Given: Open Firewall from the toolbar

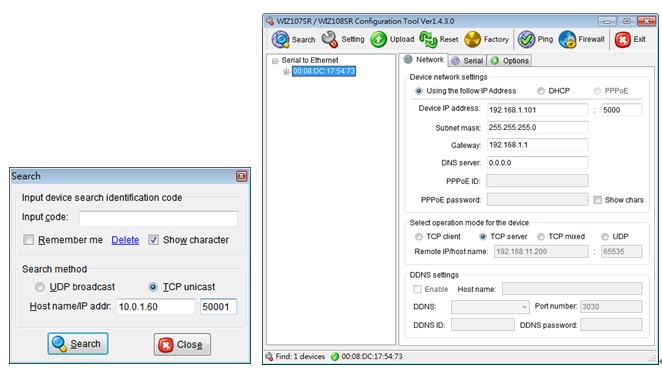Looking at the screenshot, I should click(x=567, y=39).
